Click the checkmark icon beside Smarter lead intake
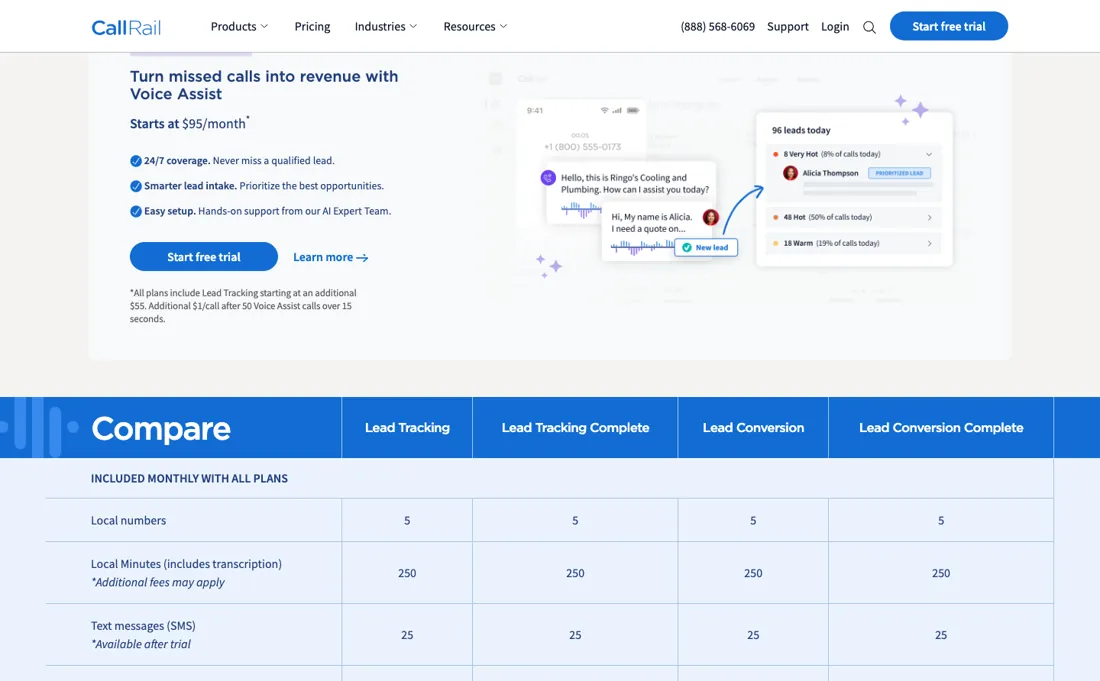 [x=136, y=186]
